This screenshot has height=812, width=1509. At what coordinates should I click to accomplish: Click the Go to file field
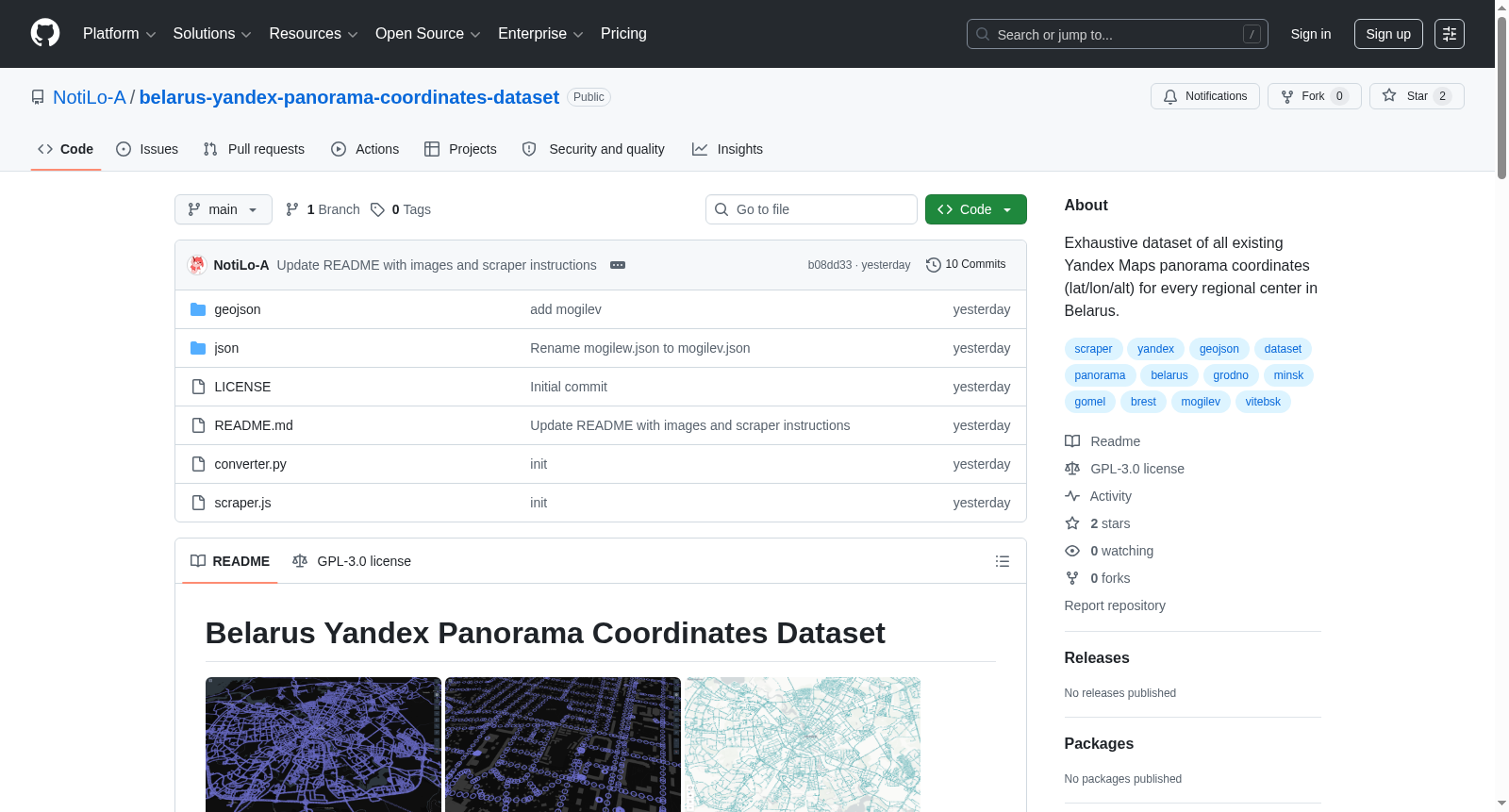(811, 209)
